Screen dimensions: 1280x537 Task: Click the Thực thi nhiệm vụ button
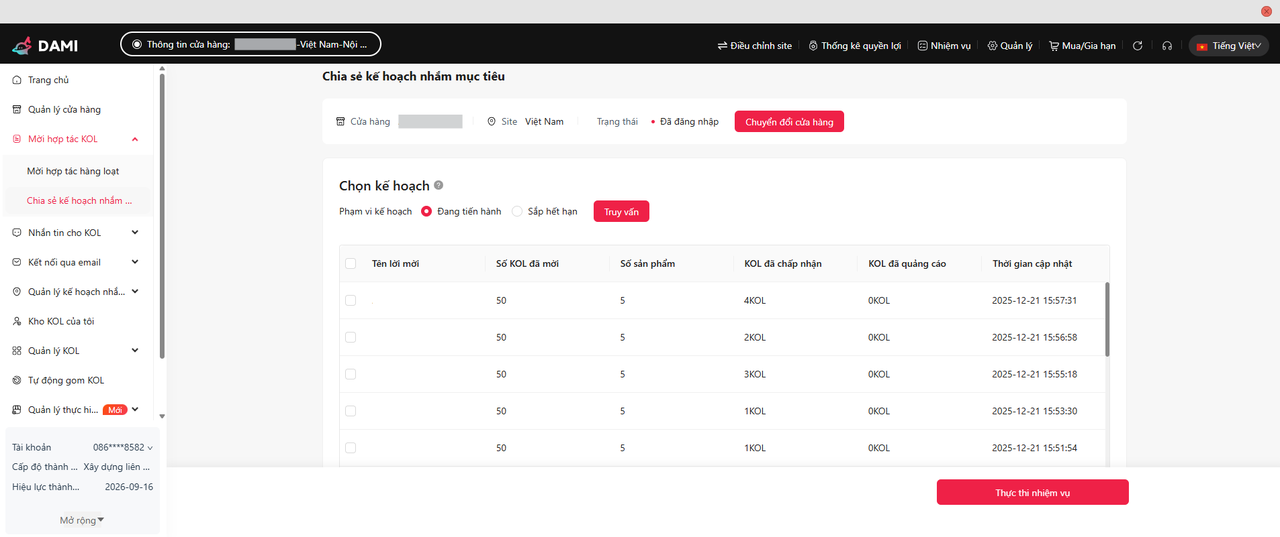(x=1032, y=493)
